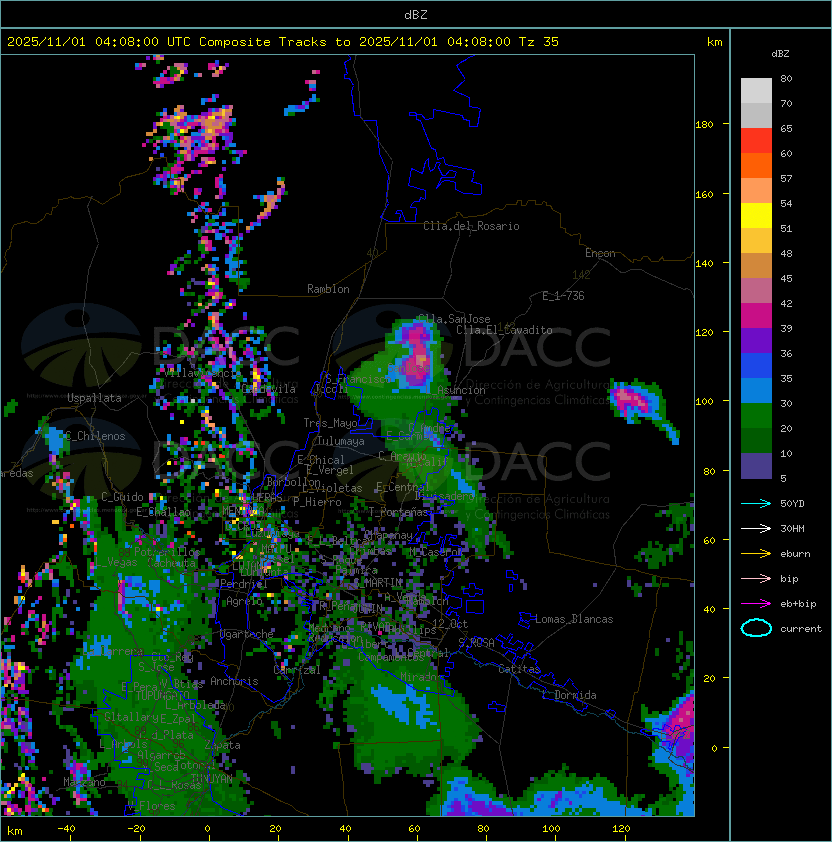
Task: Click the 'Clla.El_Cavadito' map label
Action: (504, 330)
